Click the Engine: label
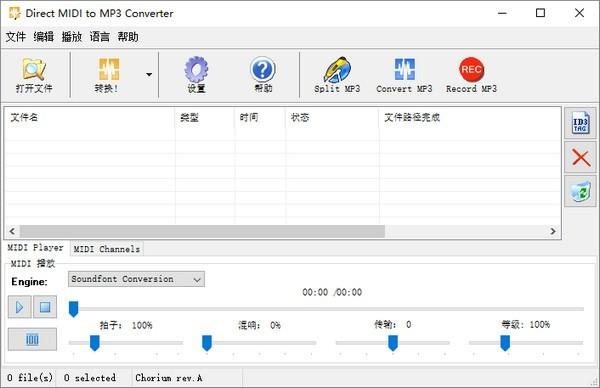 coord(29,282)
